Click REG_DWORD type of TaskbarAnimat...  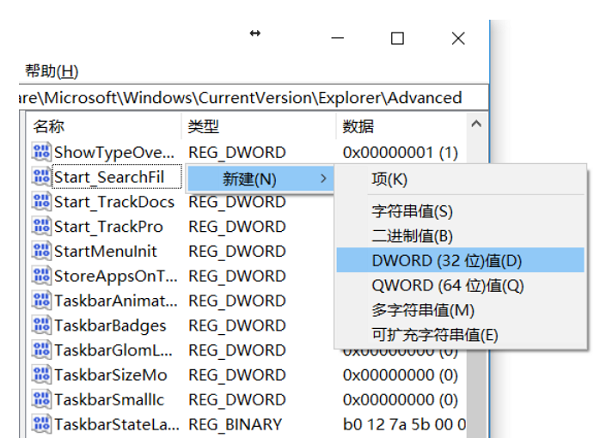click(x=237, y=301)
